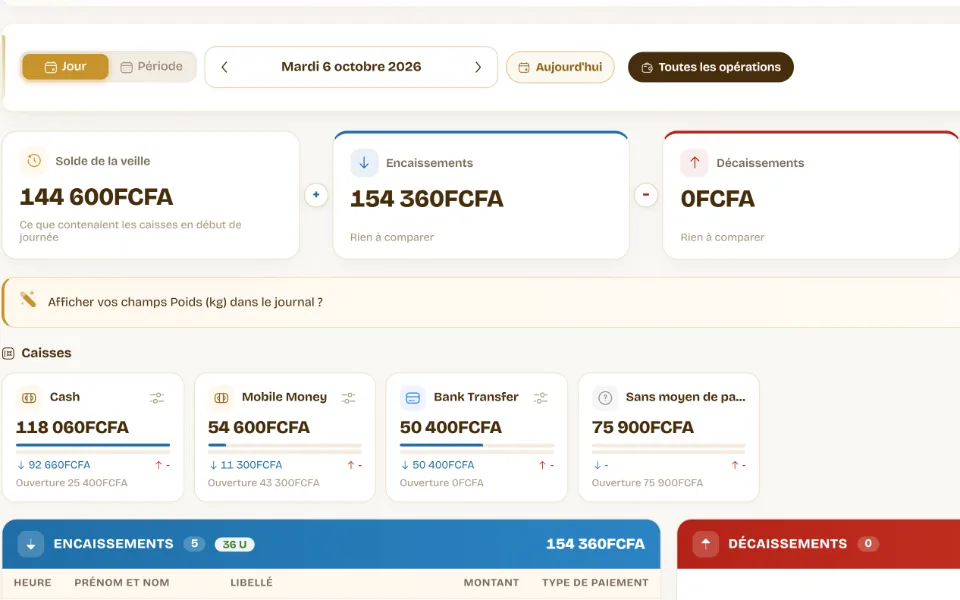The image size is (960, 600).
Task: Click the Encaissements down-arrow card icon
Action: pos(364,163)
